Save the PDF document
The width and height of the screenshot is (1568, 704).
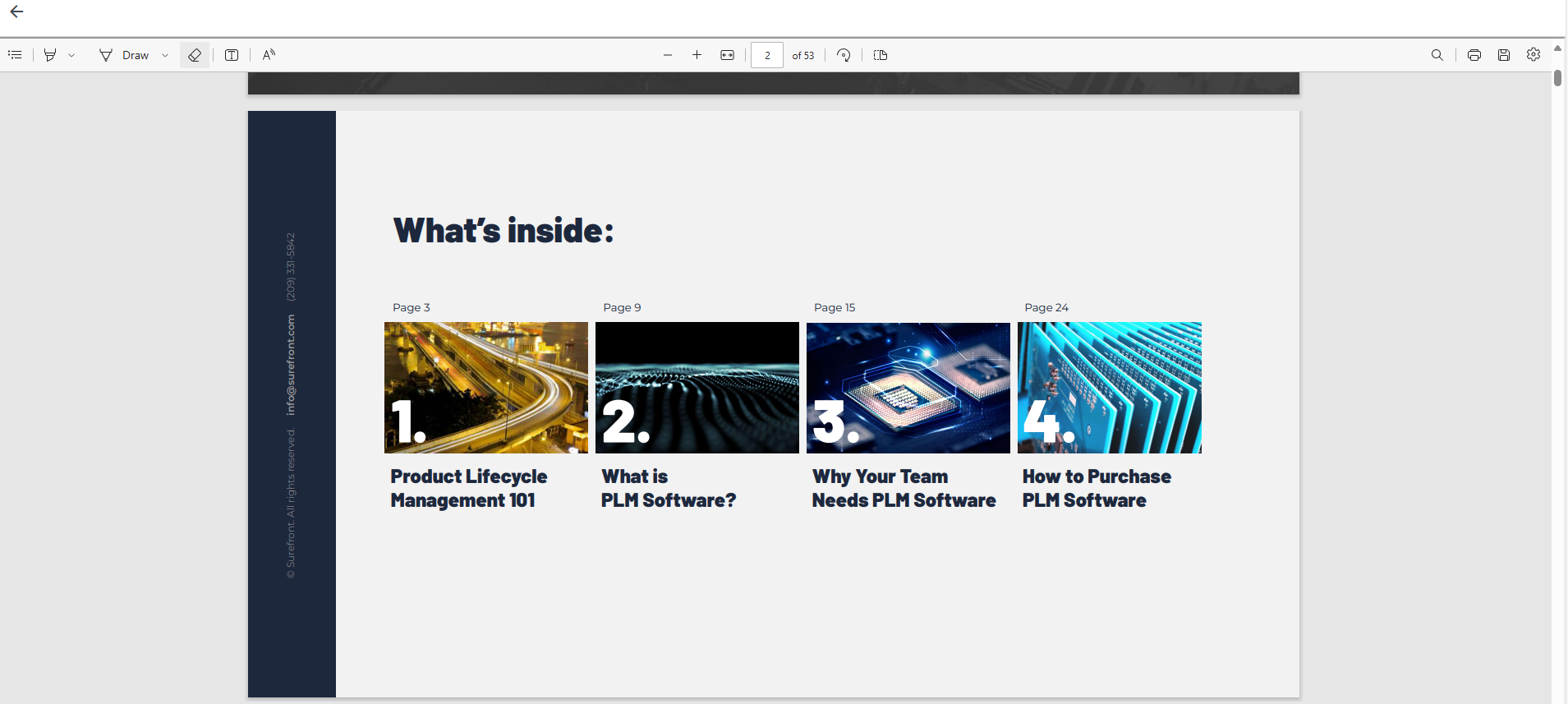point(1504,55)
